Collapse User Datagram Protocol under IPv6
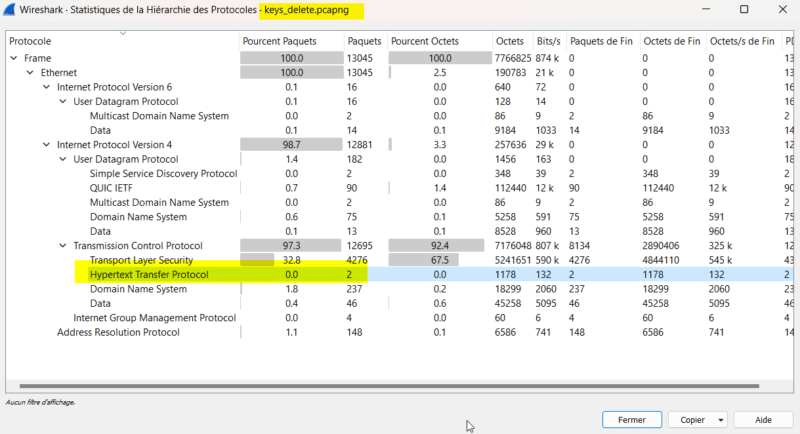The image size is (800, 434). pyautogui.click(x=63, y=101)
